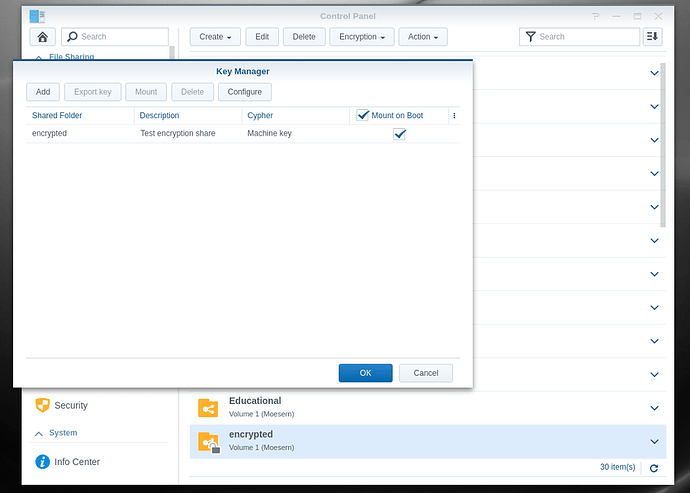Expand the encrypted folder details chevron

[x=654, y=441]
